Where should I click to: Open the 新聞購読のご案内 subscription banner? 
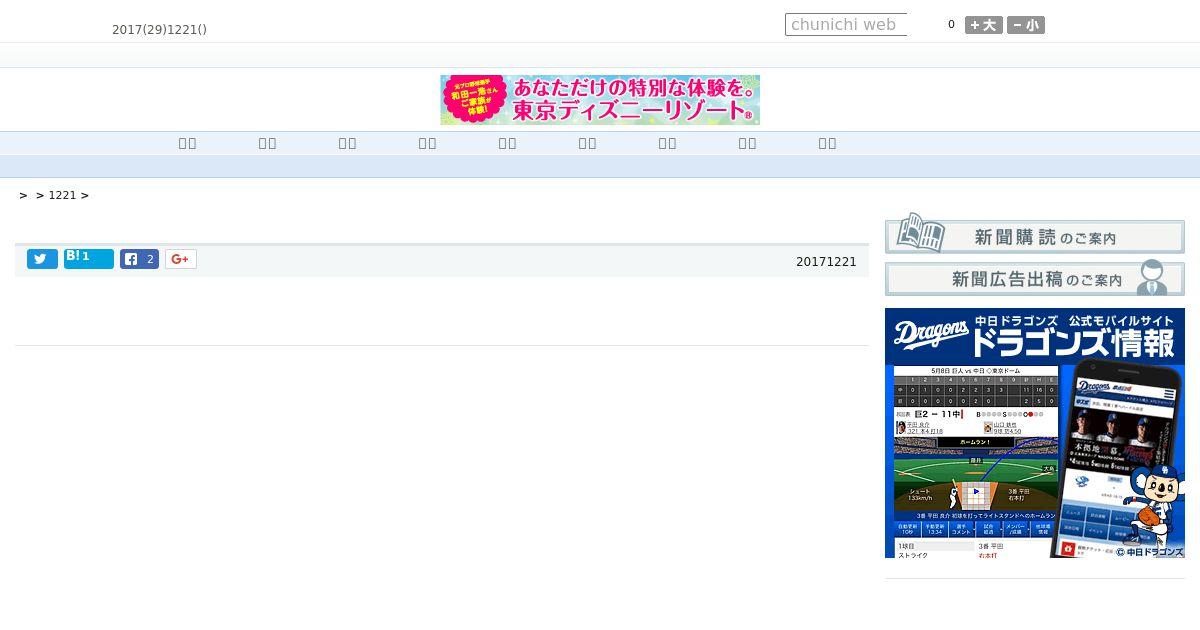1035,233
